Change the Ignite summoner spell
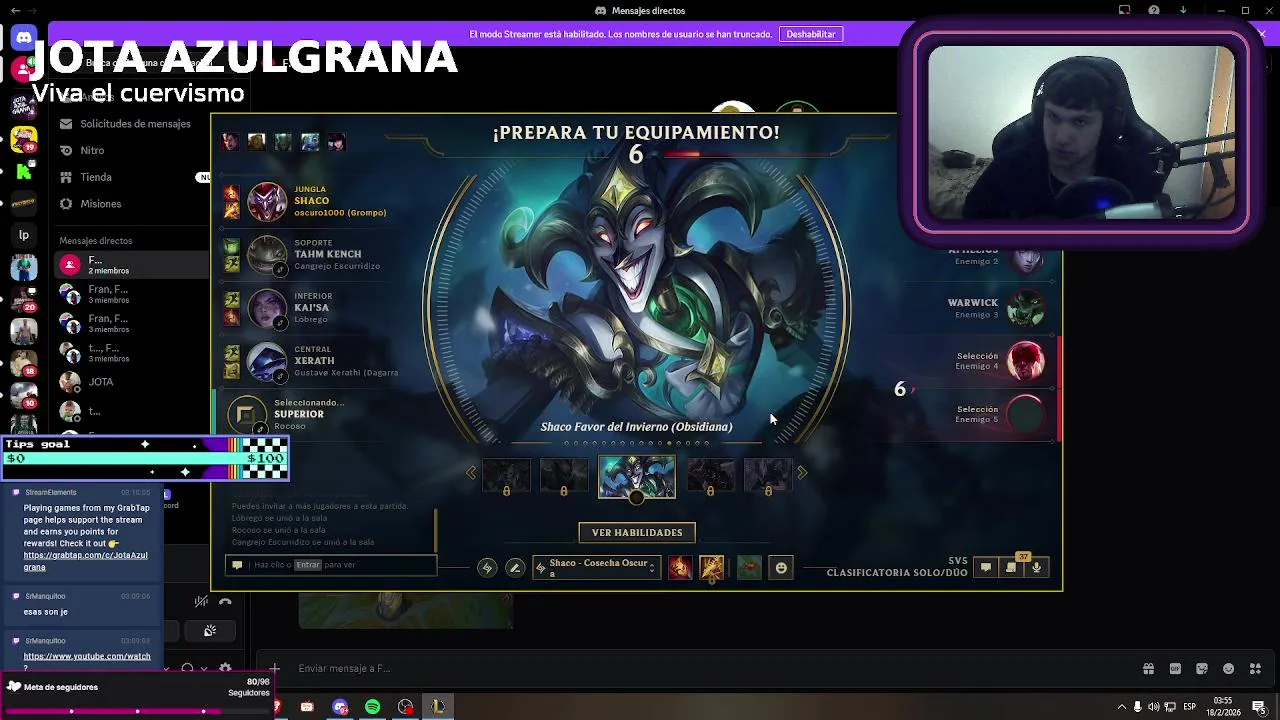 tap(680, 568)
